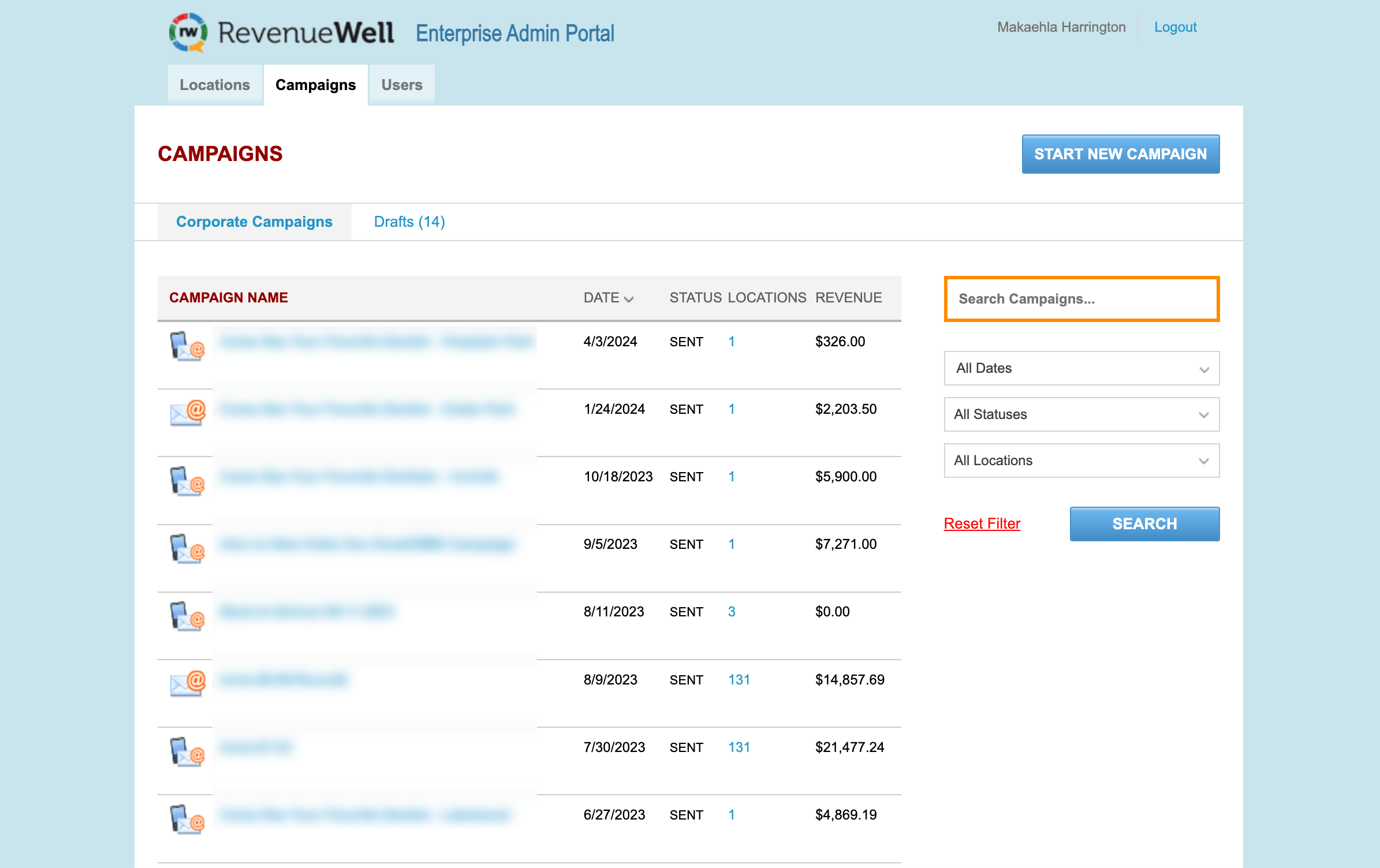Click the LOCATIONS column header
The width and height of the screenshot is (1380, 868).
tap(767, 298)
